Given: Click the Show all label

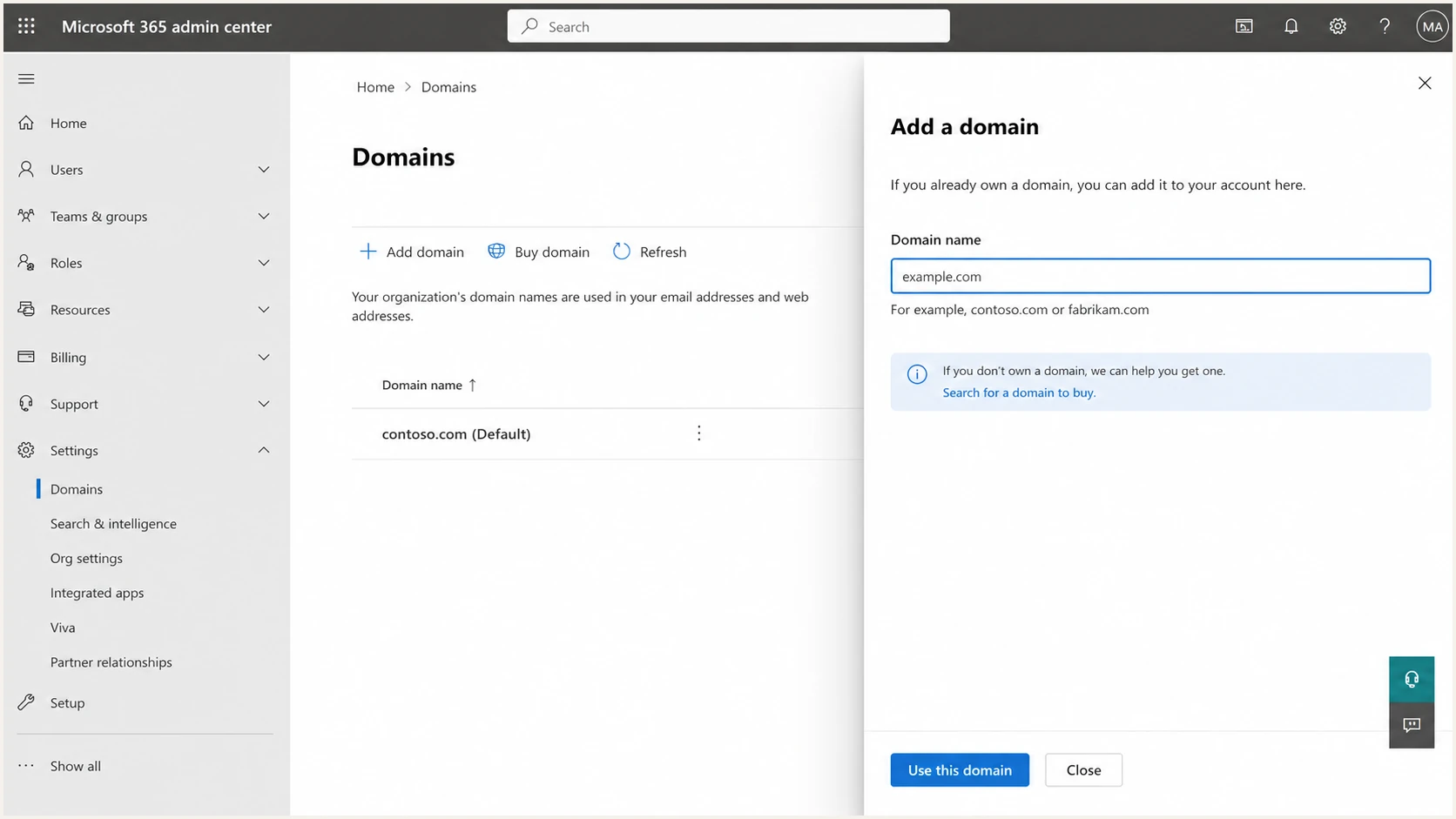Looking at the screenshot, I should pyautogui.click(x=75, y=766).
